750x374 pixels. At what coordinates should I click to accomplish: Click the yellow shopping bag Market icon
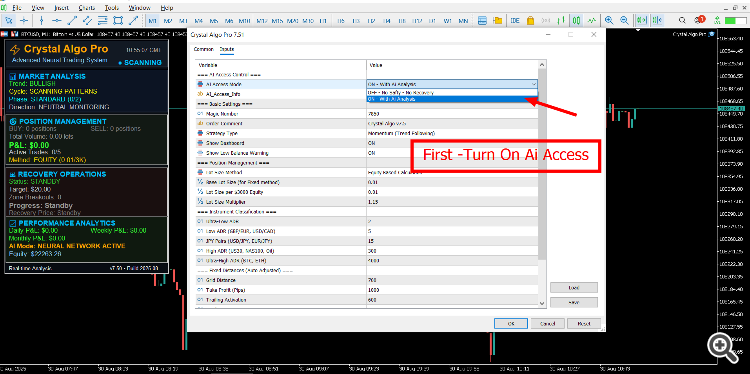point(530,21)
